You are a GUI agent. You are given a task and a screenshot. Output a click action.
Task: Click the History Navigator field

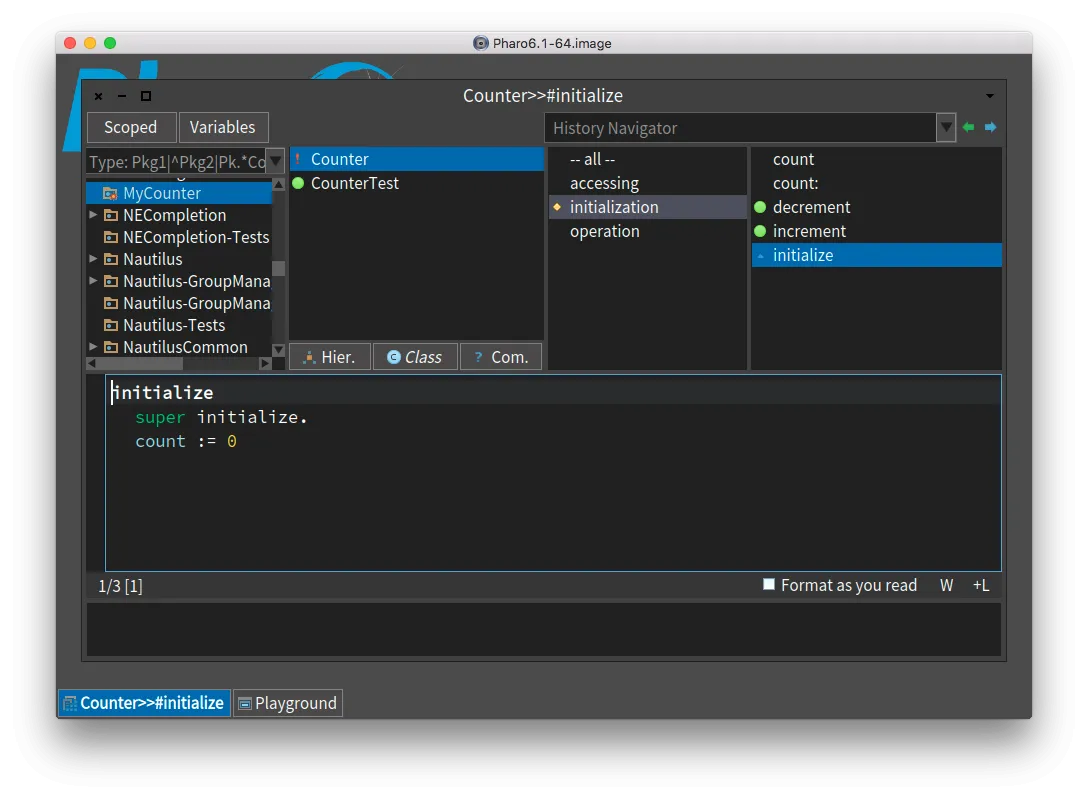click(x=740, y=128)
